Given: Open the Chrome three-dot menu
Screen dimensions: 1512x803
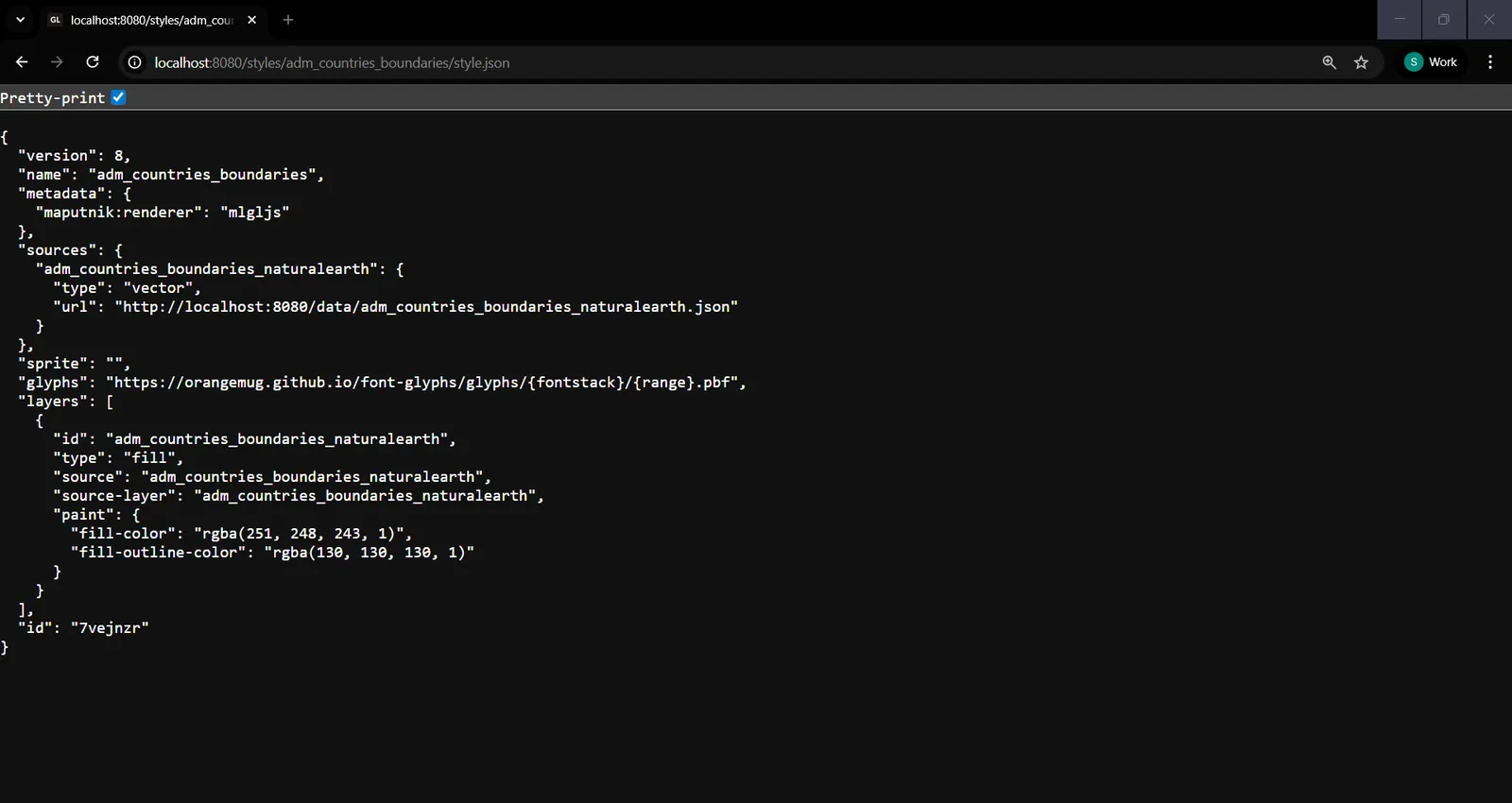Looking at the screenshot, I should point(1490,62).
